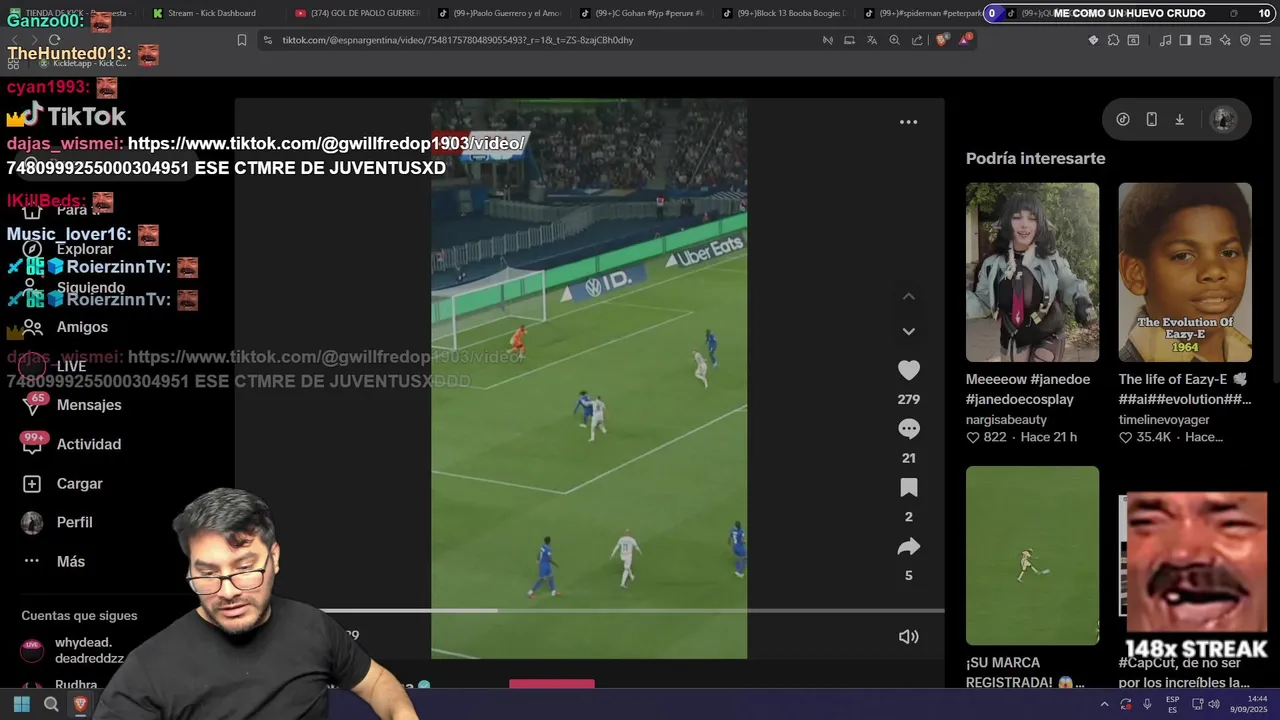Switch to #spiderman #peterparker tab
The height and width of the screenshot is (720, 1280).
click(x=918, y=13)
